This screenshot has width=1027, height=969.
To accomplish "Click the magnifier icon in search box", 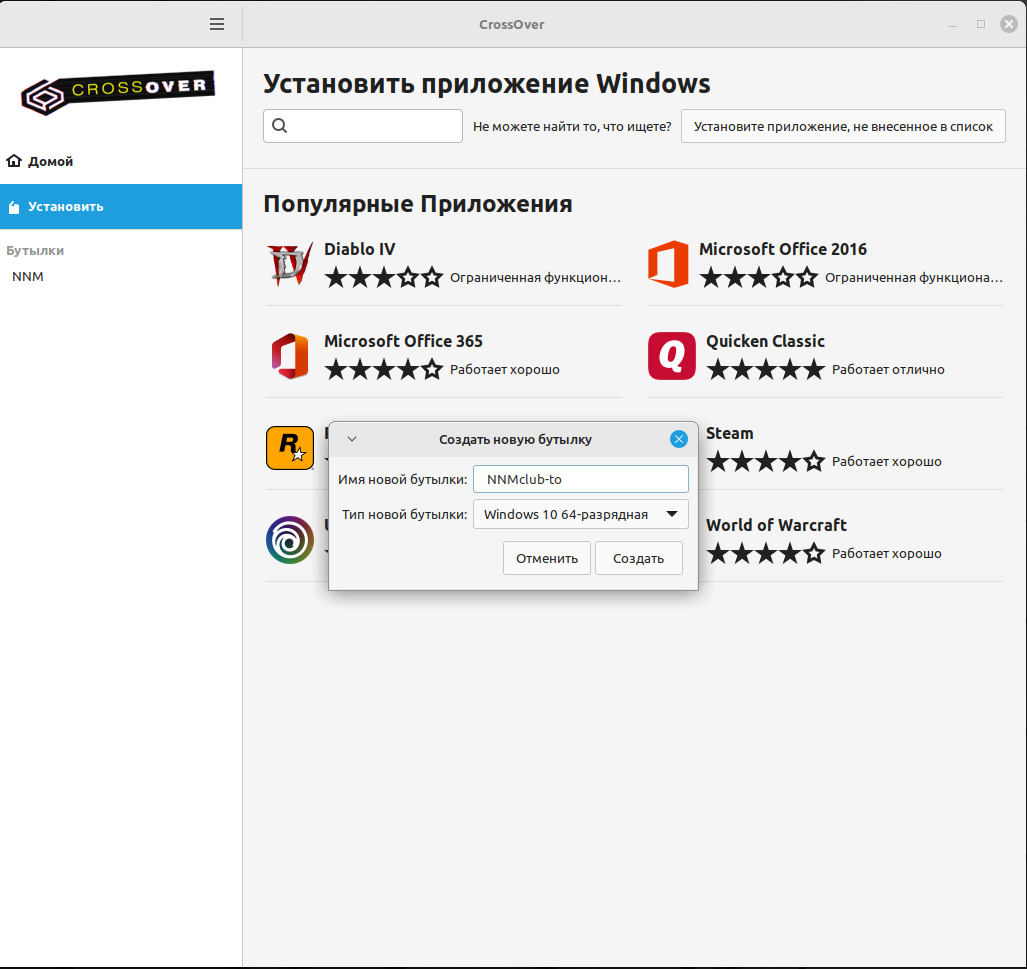I will (280, 126).
